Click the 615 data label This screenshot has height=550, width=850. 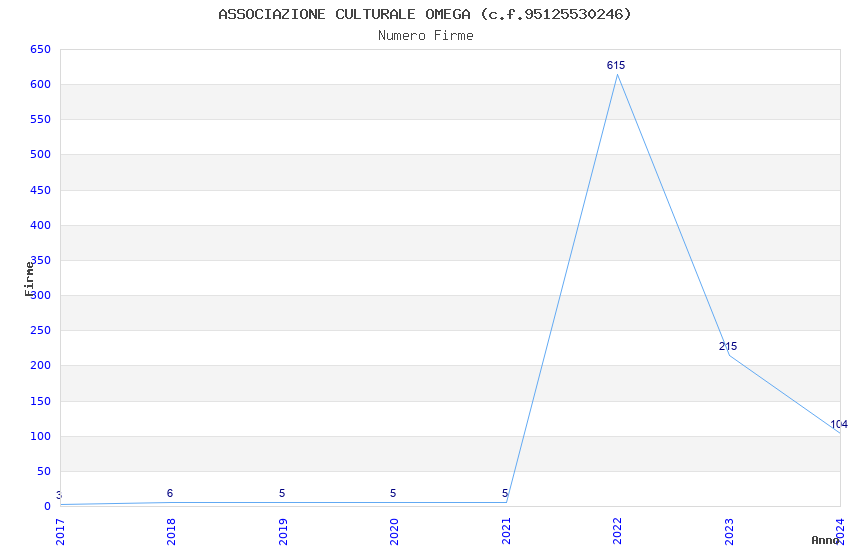616,65
